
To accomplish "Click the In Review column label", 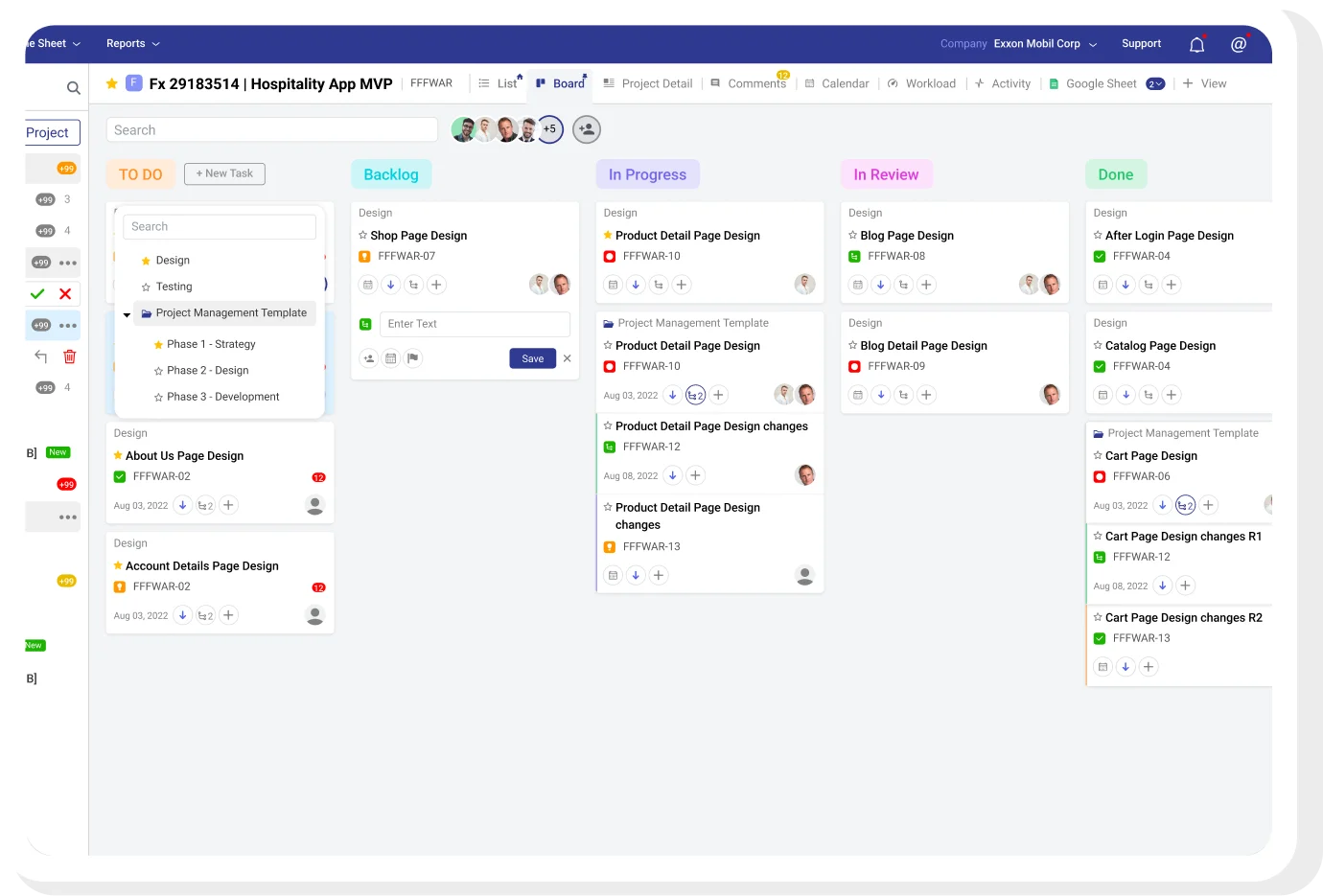I will (886, 174).
